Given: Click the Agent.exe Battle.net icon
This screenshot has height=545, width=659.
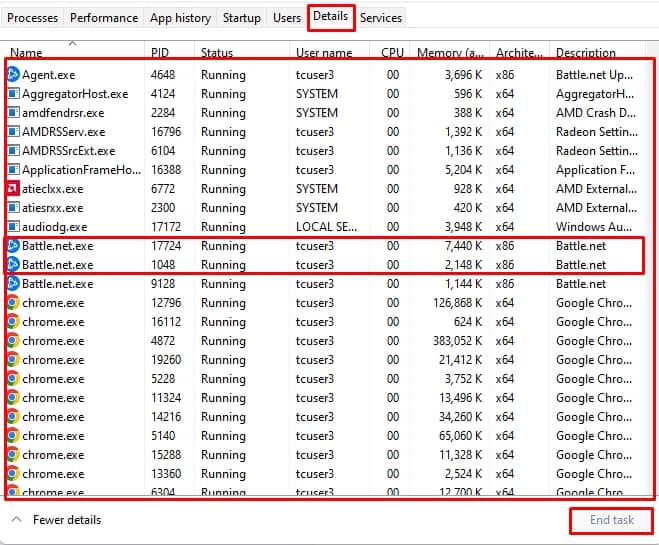Looking at the screenshot, I should pos(13,74).
